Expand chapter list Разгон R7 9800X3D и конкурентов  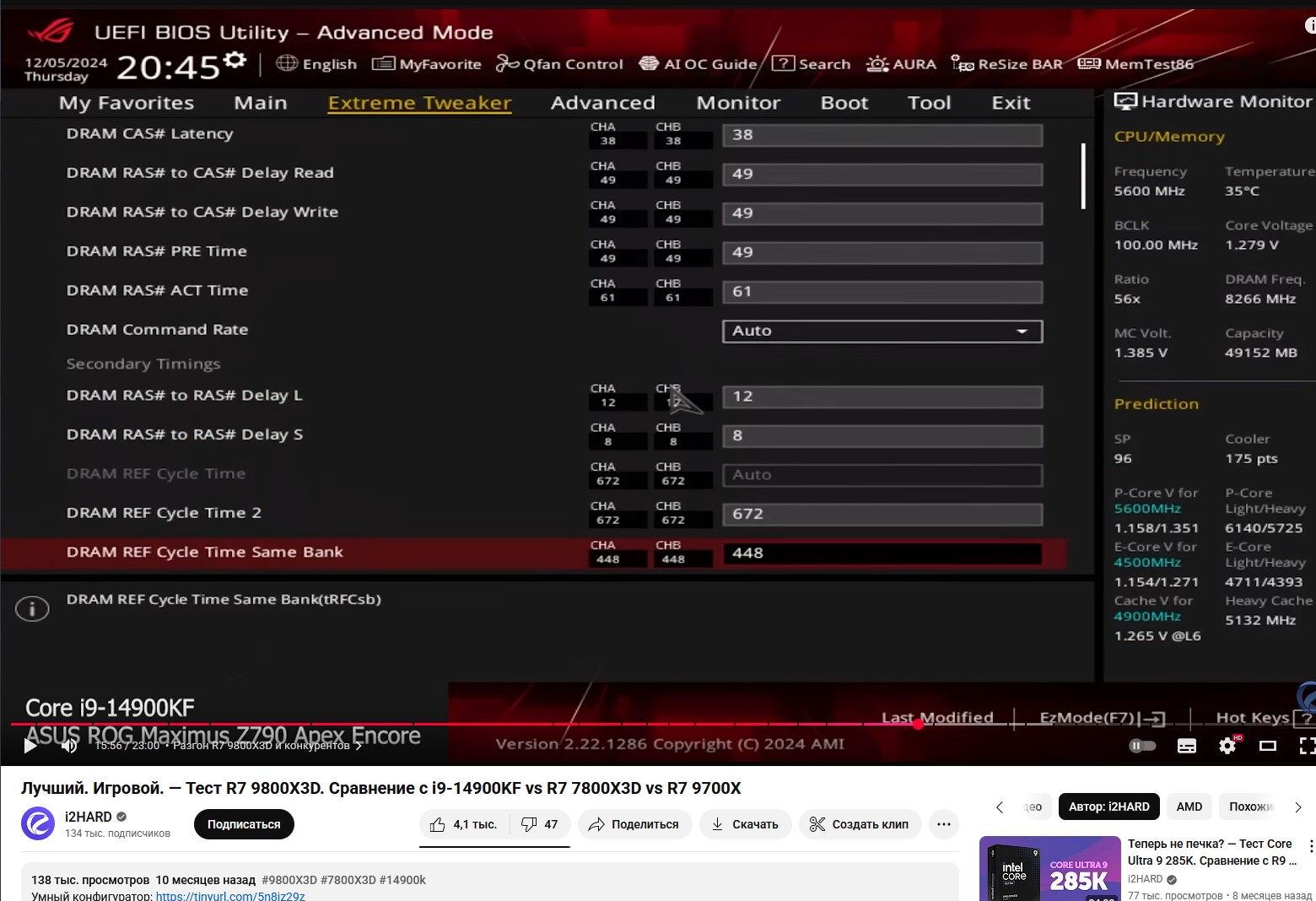point(267,746)
